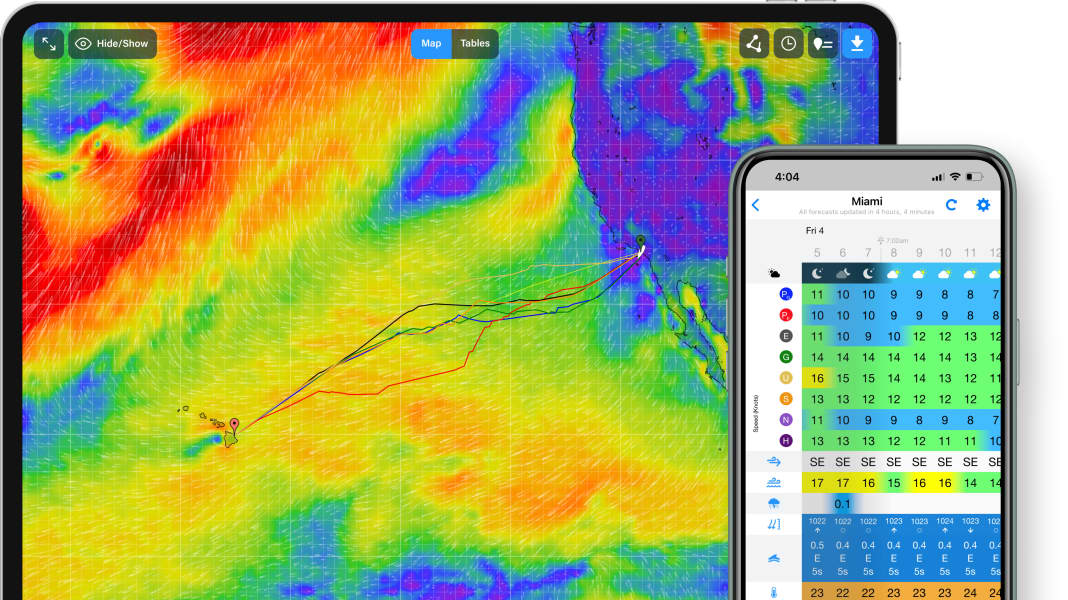Select the Map tab

click(431, 43)
